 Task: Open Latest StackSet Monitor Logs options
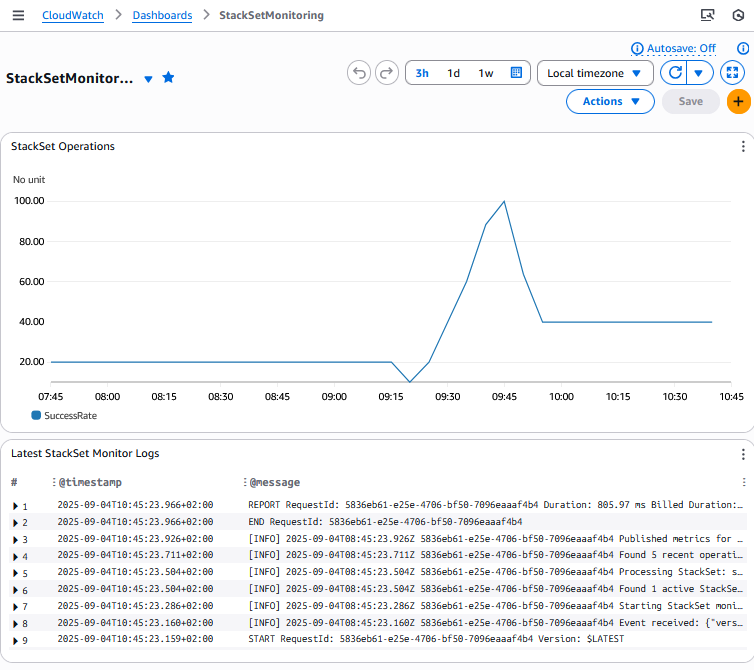pos(742,454)
